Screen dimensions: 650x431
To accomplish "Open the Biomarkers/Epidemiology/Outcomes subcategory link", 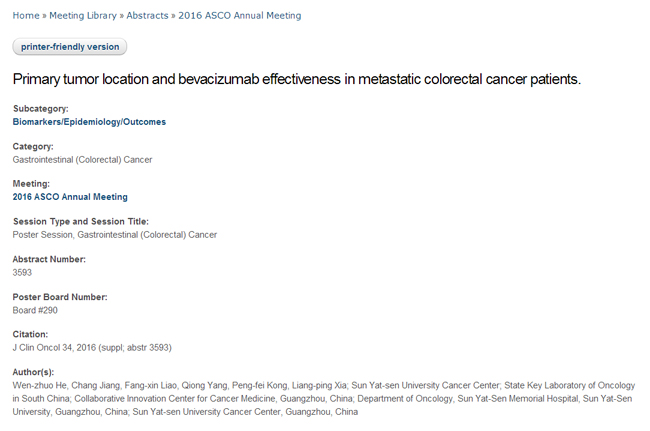I will (x=89, y=122).
